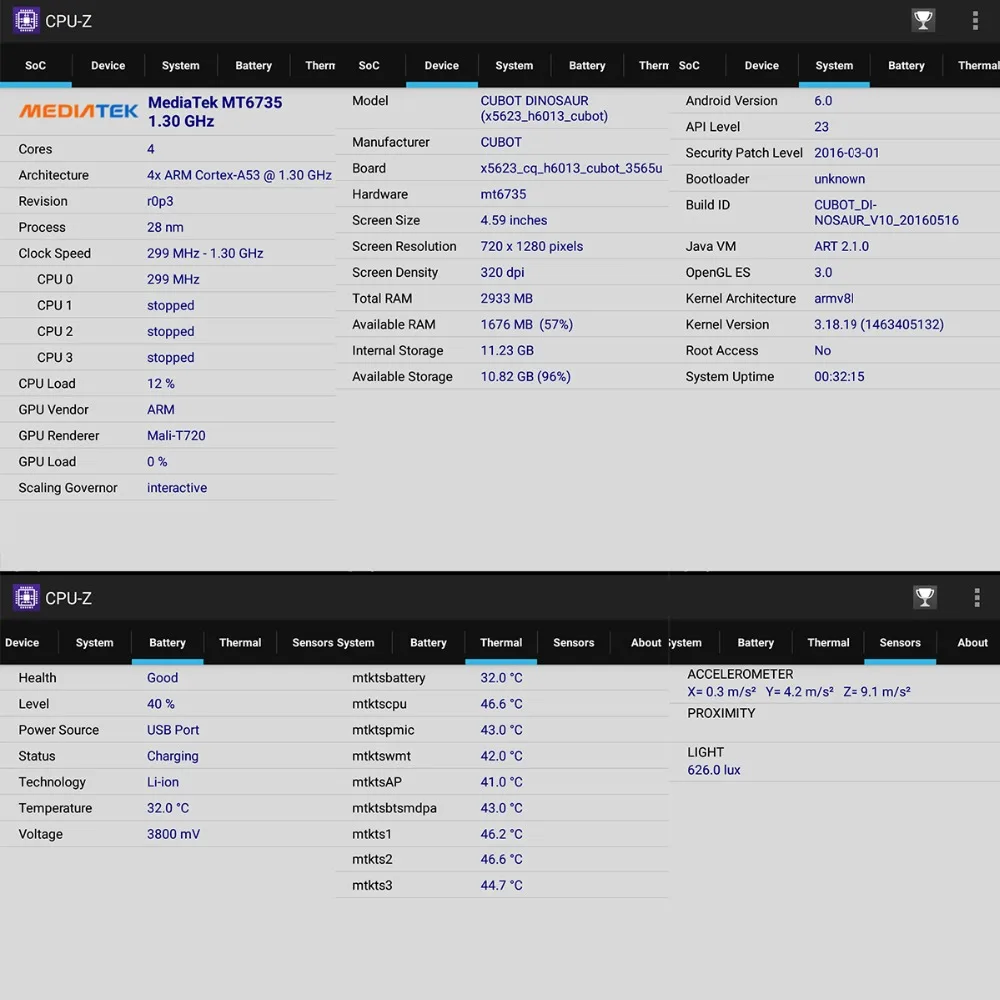
Task: Click the Clock Speed value '299 MHz - 1.30 GHz'
Action: [x=205, y=254]
